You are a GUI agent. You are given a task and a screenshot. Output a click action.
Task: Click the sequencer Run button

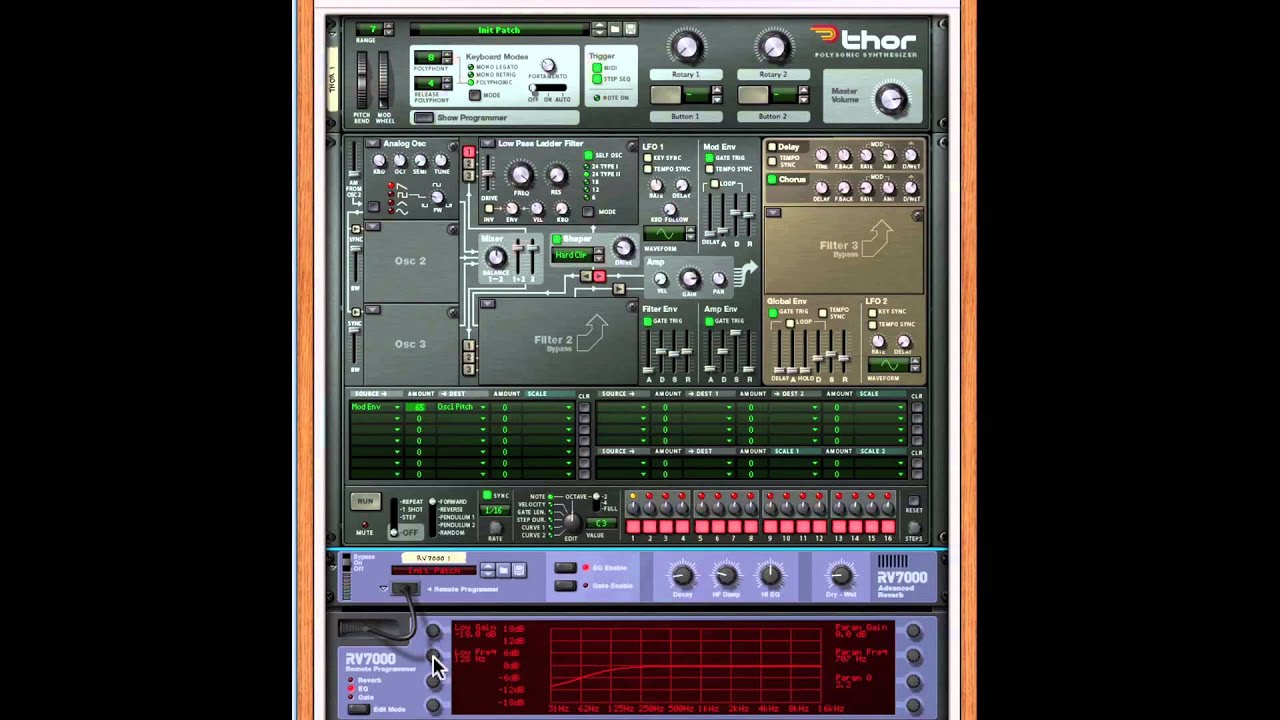click(x=365, y=502)
